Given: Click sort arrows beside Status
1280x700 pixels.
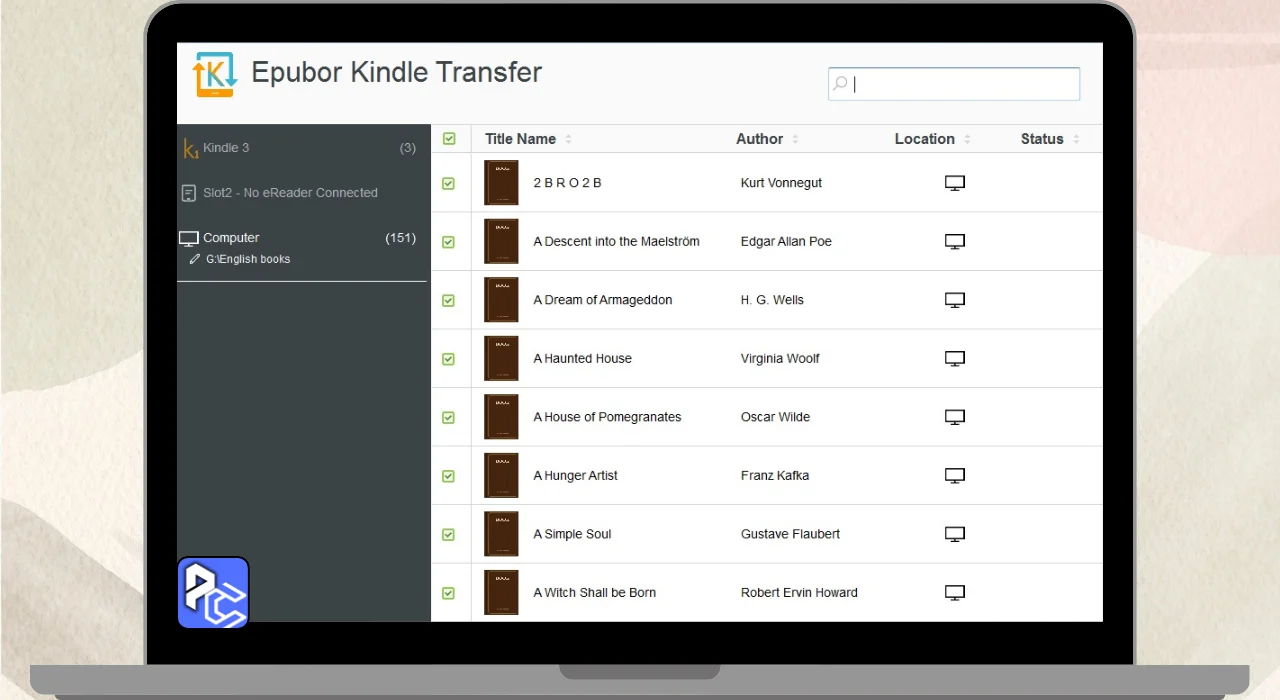Looking at the screenshot, I should click(1076, 139).
